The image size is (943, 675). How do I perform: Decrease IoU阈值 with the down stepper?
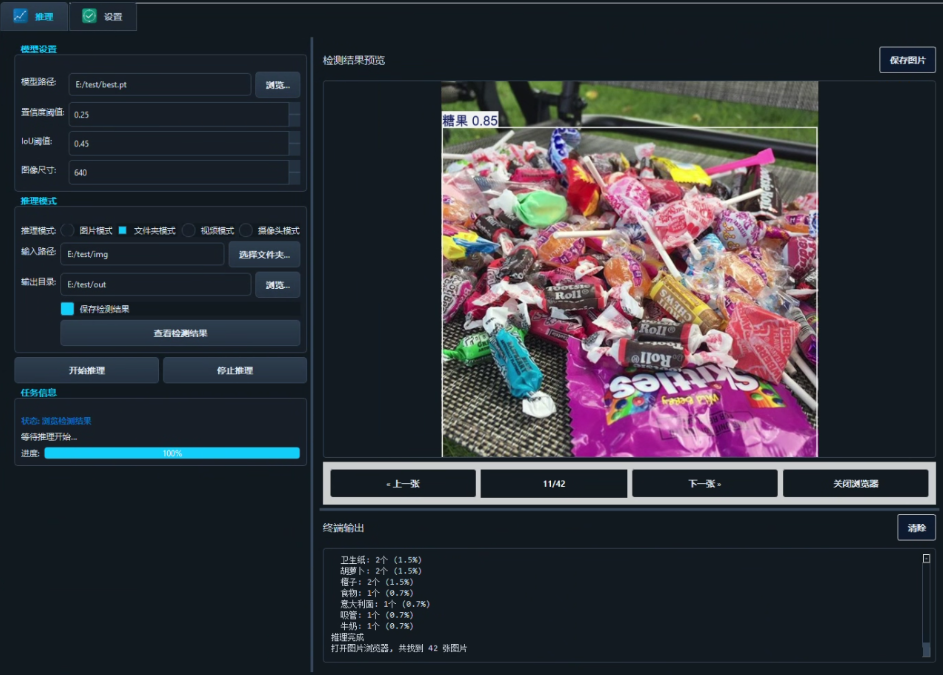tap(294, 149)
